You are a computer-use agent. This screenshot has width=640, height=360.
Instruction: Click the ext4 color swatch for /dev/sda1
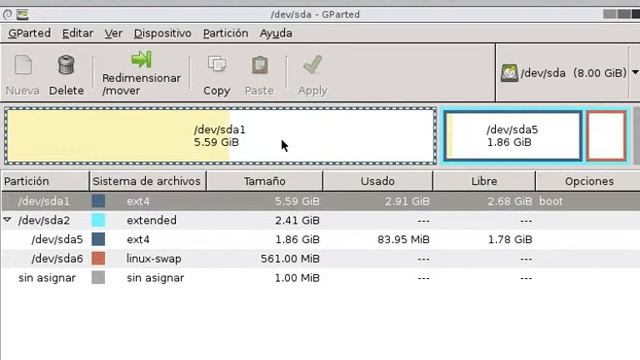click(x=98, y=201)
